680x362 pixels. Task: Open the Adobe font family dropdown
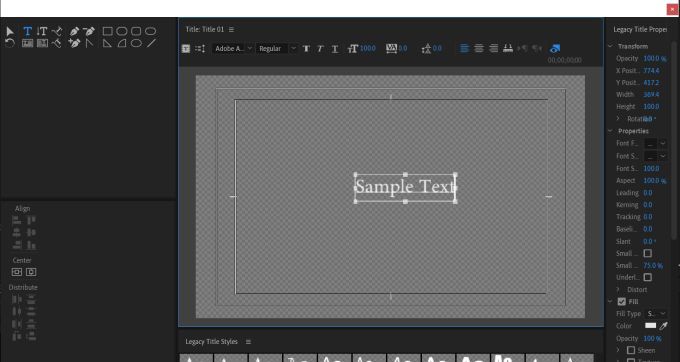pyautogui.click(x=232, y=49)
